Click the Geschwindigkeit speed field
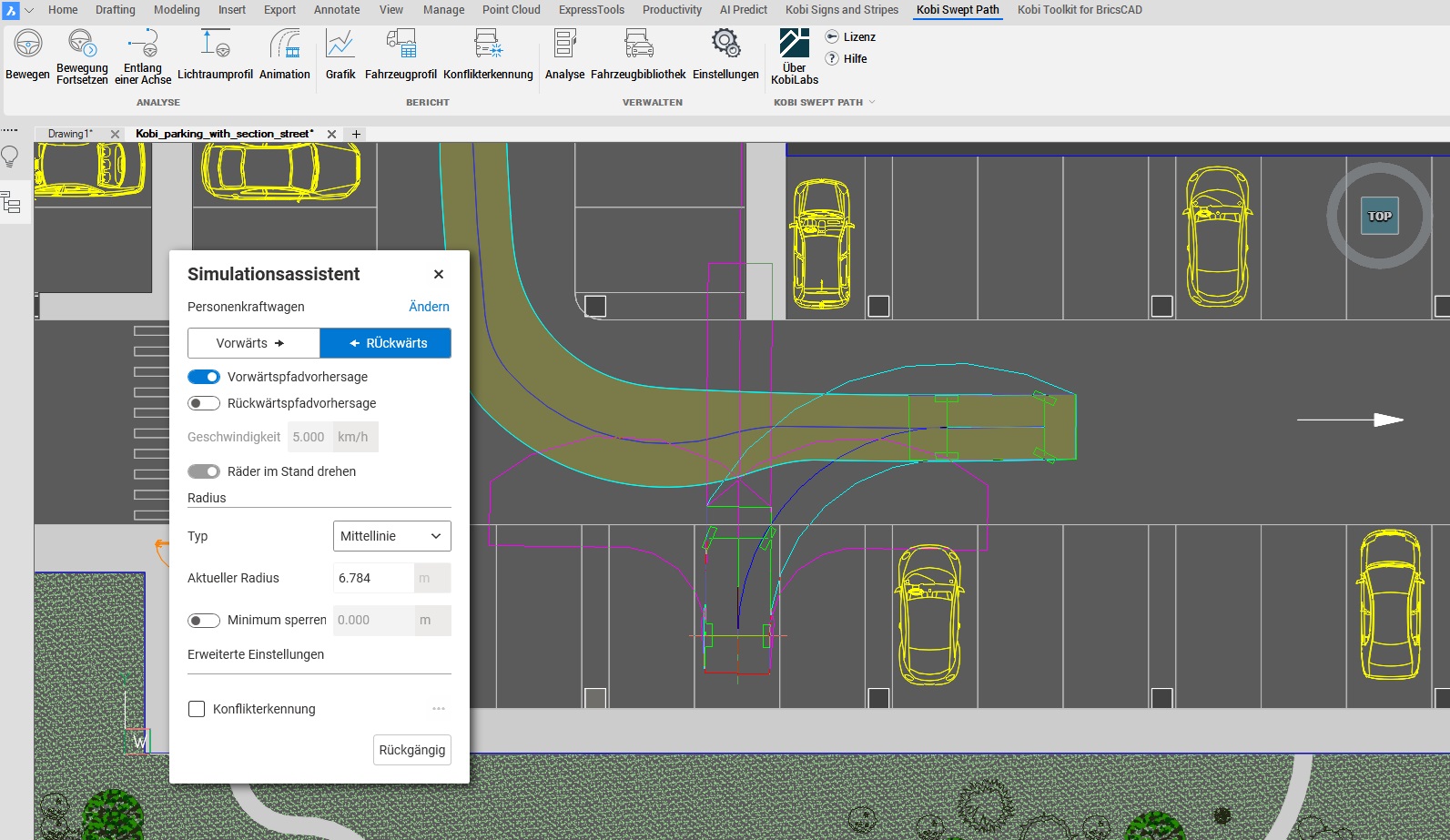This screenshot has height=840, width=1450. tap(309, 437)
